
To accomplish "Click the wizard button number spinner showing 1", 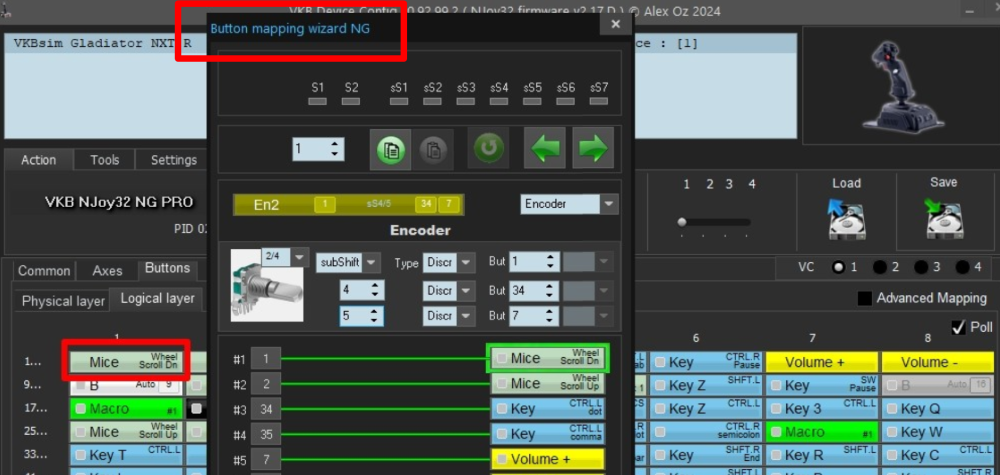I will click(318, 150).
